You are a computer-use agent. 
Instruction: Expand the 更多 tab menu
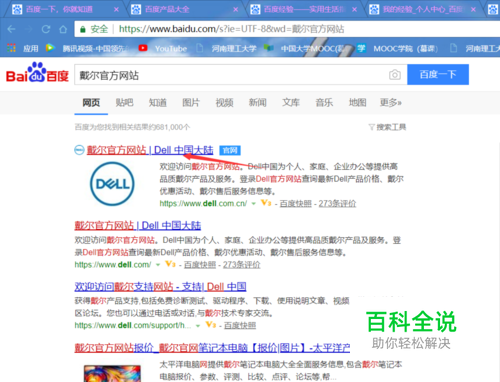click(x=391, y=102)
